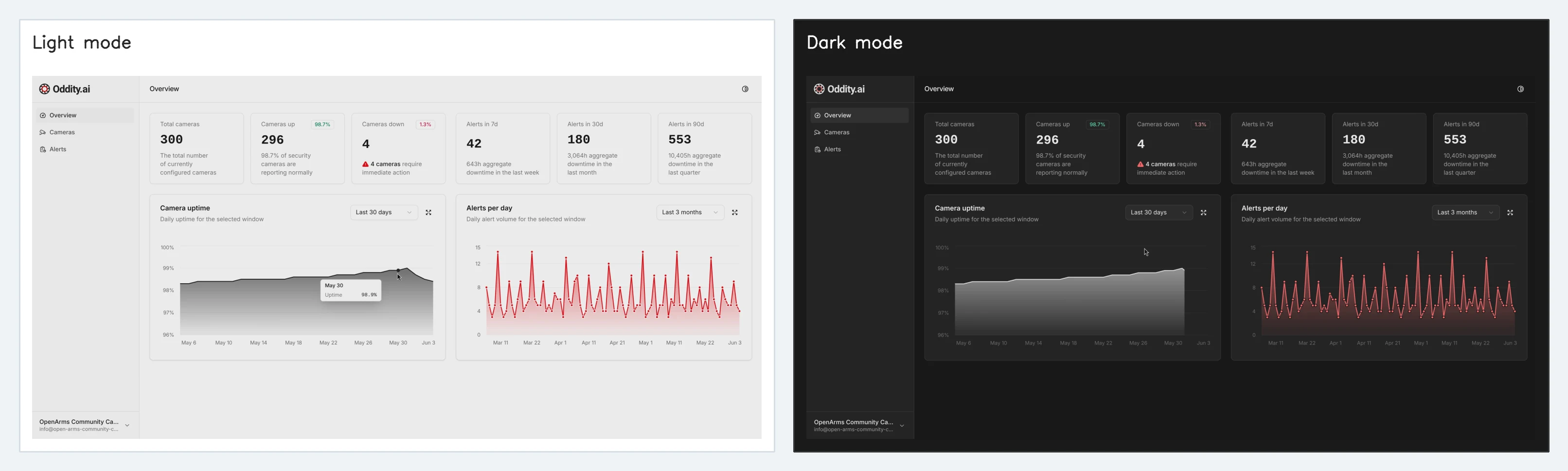Click Overview page heading in dark mode

pos(939,89)
